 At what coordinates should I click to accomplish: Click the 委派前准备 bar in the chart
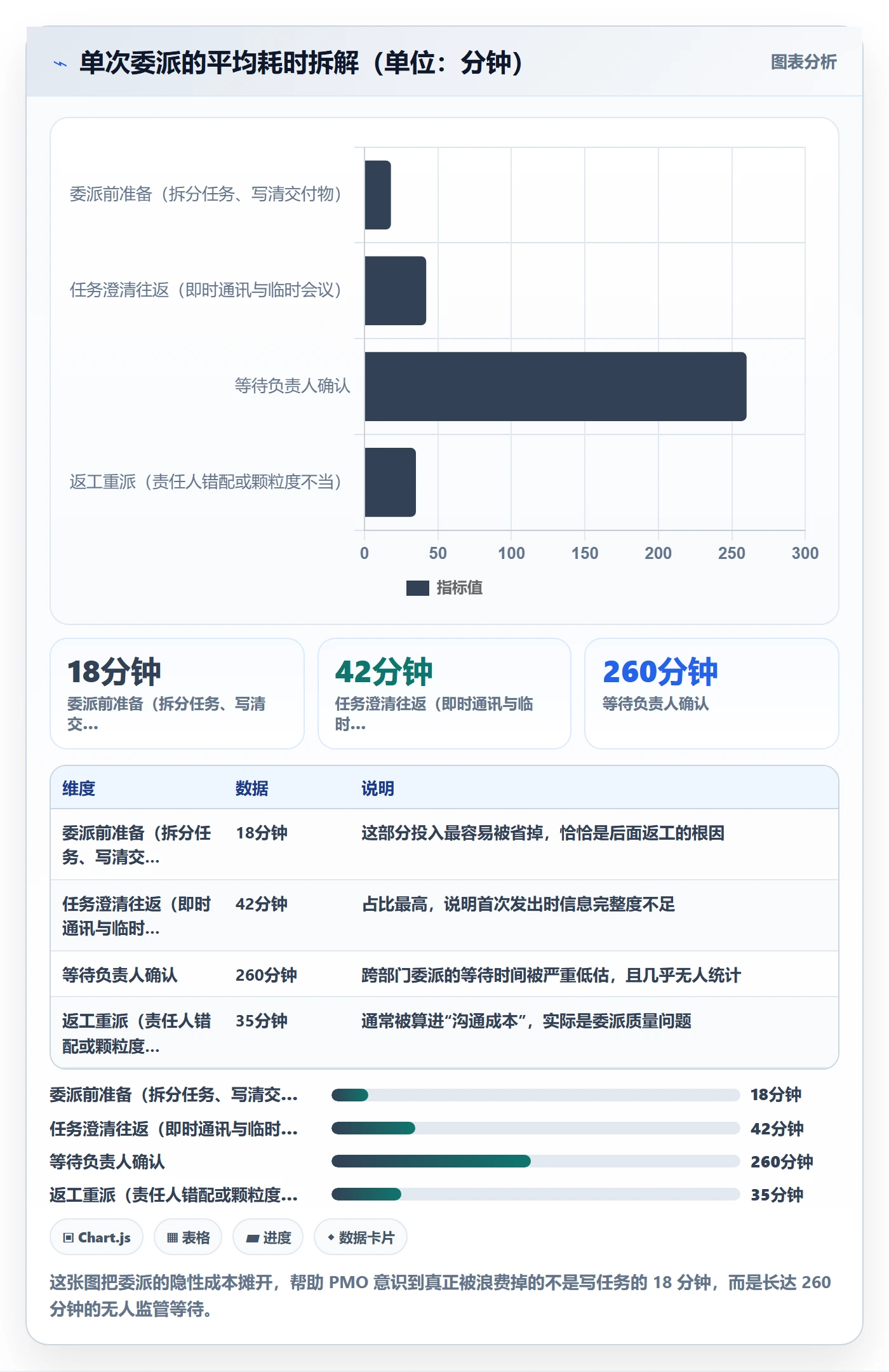[x=378, y=195]
